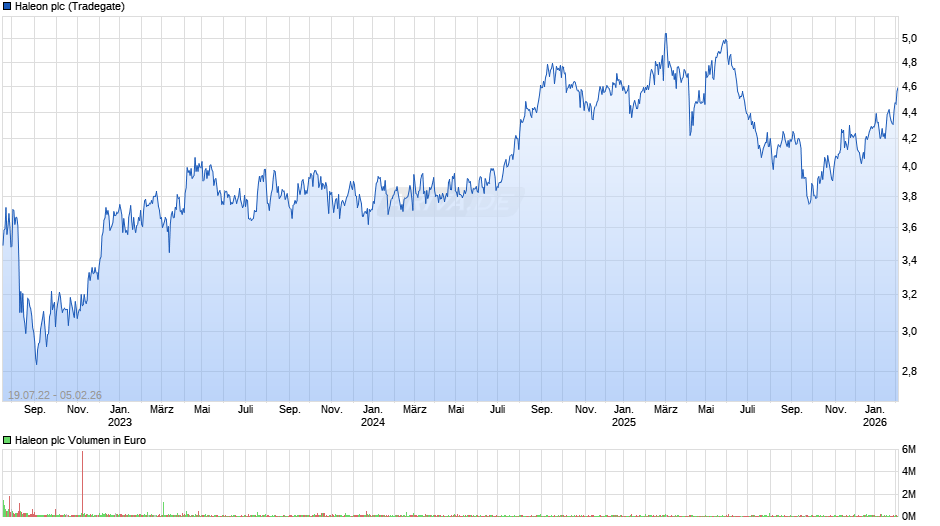940x526 pixels.
Task: Click the 4,8 price axis label
Action: (909, 62)
